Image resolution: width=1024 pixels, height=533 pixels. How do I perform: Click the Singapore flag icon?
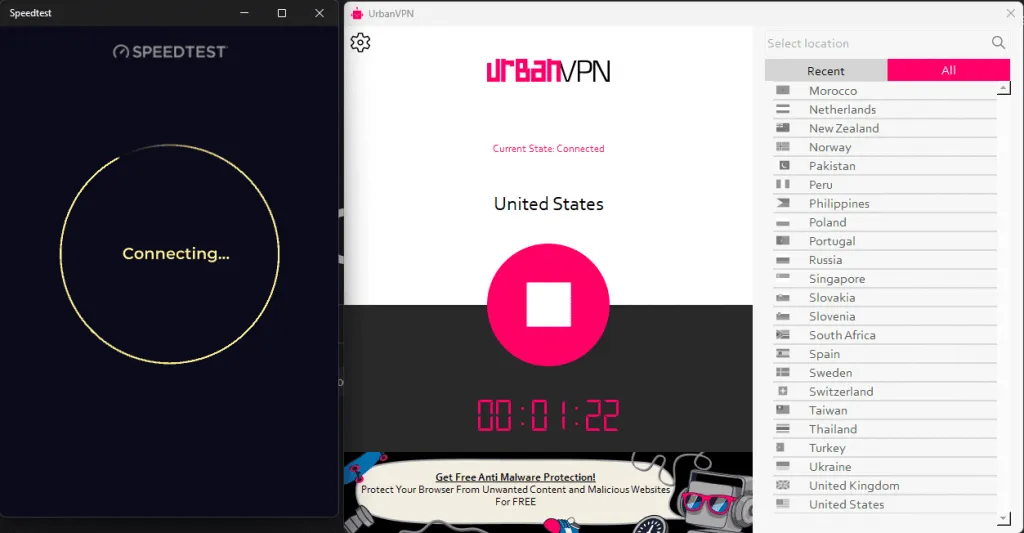(782, 278)
